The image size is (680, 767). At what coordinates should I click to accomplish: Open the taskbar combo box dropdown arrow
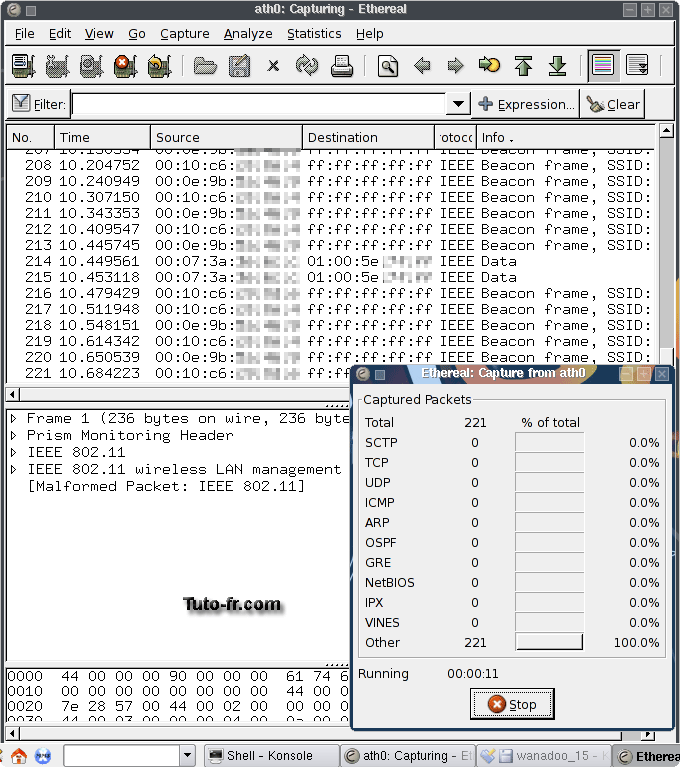click(x=187, y=756)
